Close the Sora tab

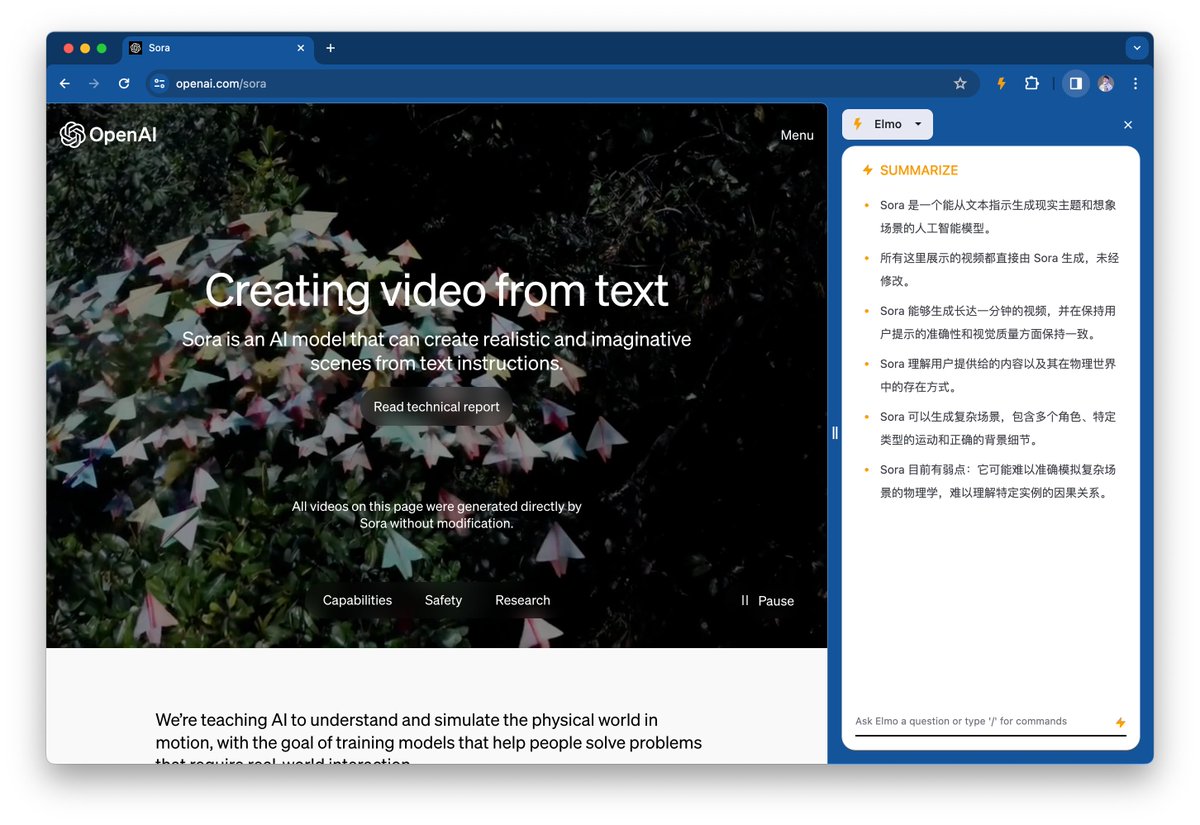[301, 48]
